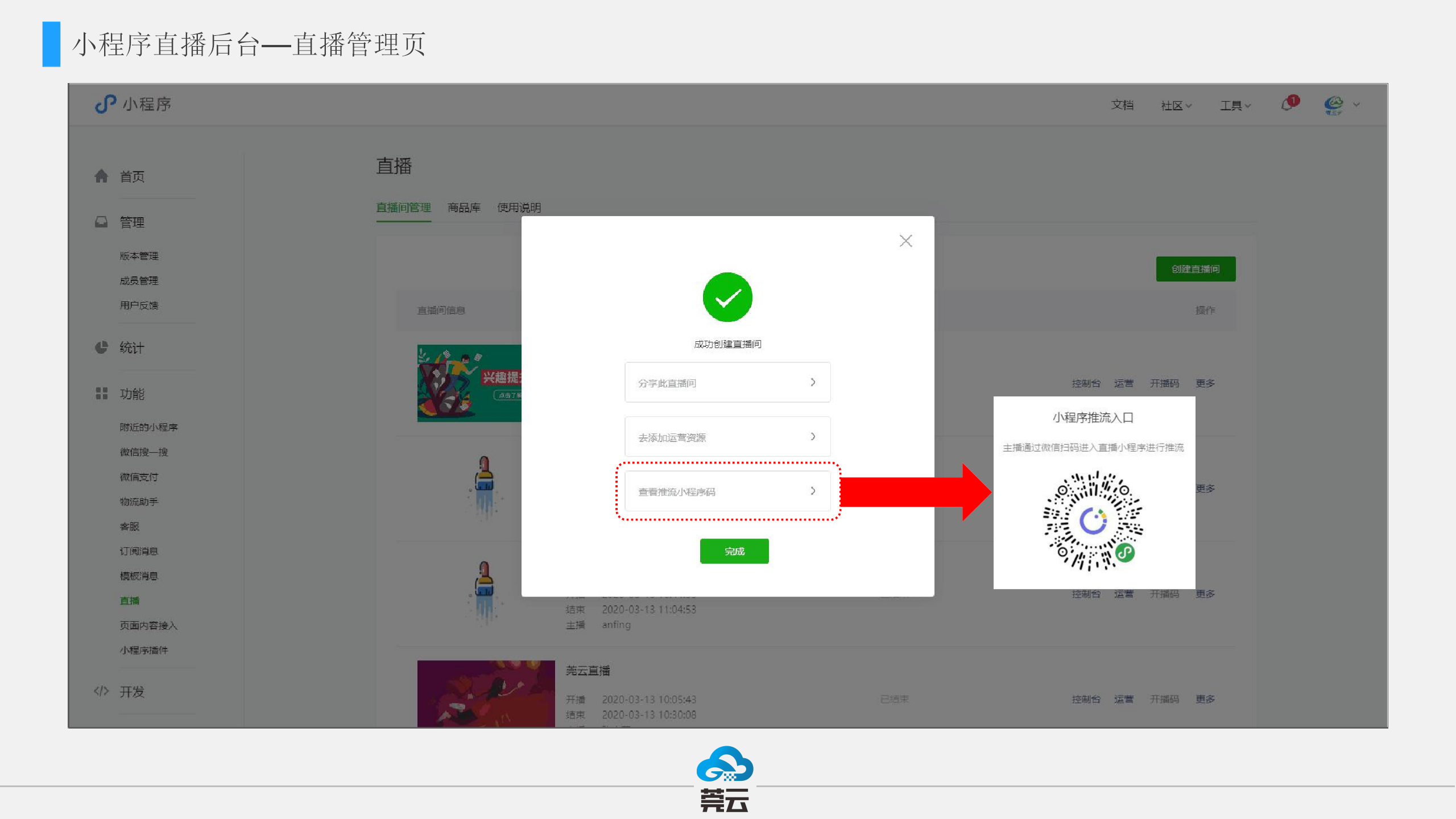Click the 2020-03-13 11:04:53 end time
Image resolution: width=1456 pixels, height=819 pixels.
[649, 609]
